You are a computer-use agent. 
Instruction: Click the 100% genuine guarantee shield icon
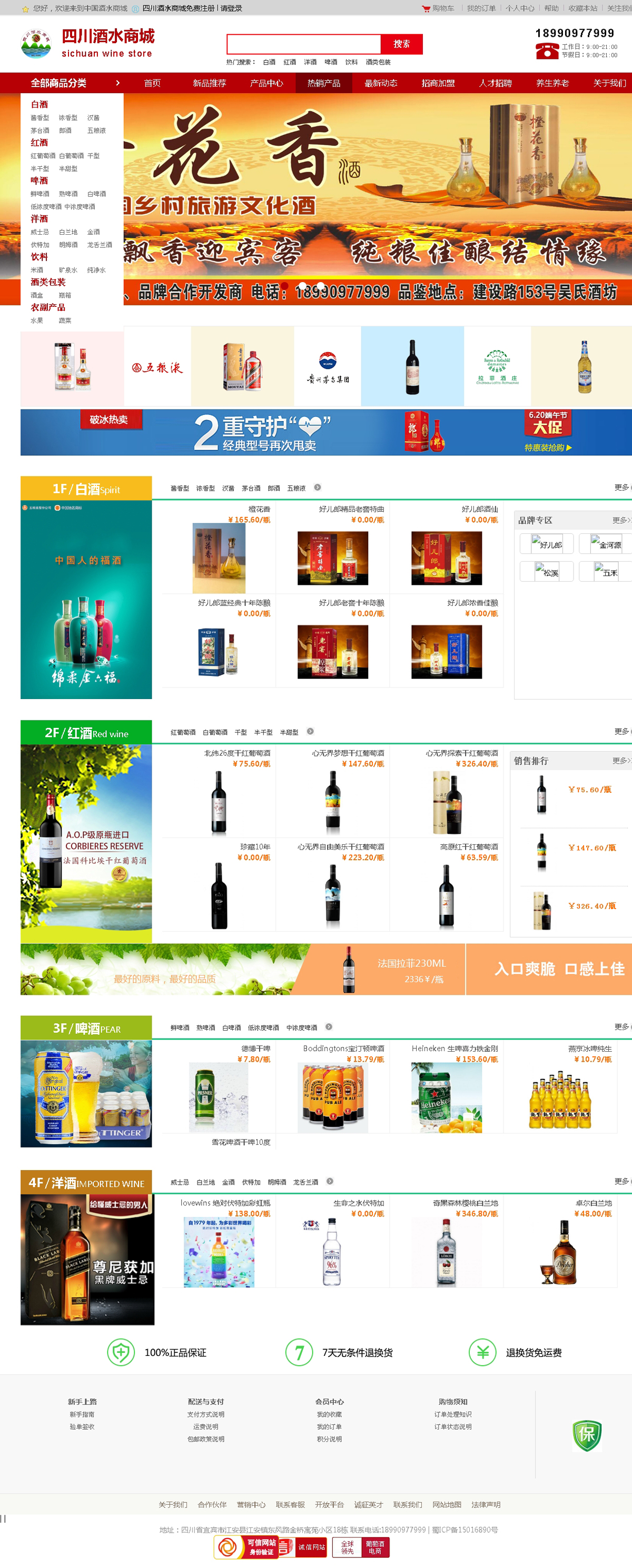tap(121, 1352)
